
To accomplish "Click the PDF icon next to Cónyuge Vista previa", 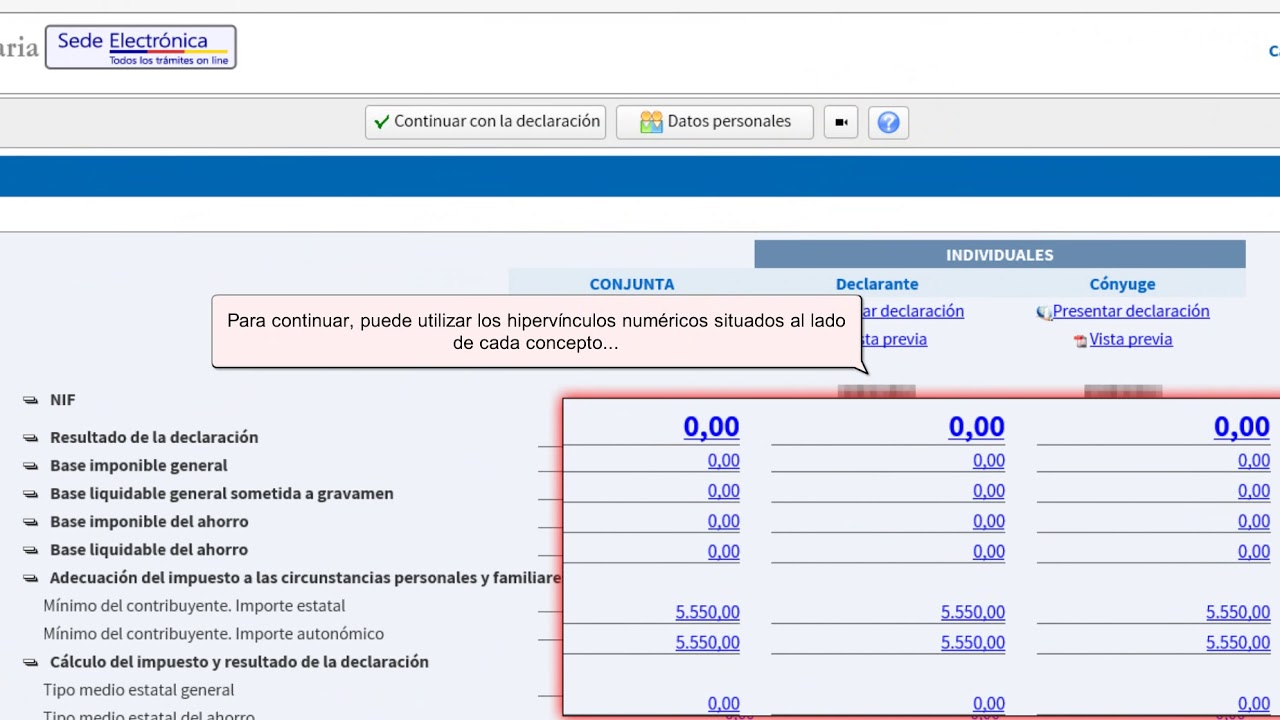I will 1080,341.
